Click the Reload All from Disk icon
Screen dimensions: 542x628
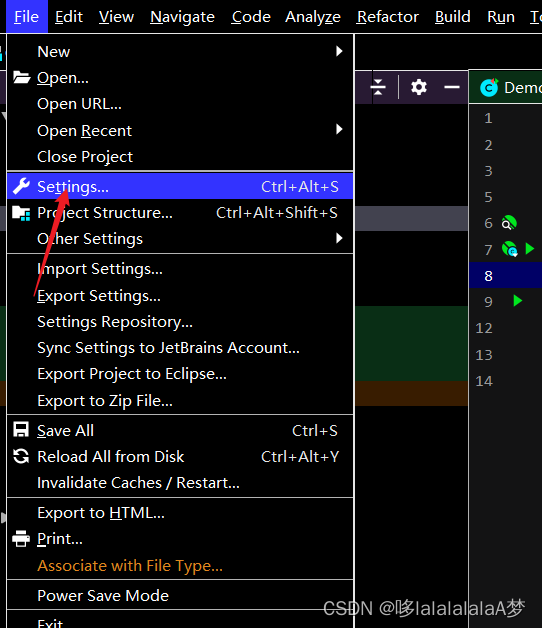click(21, 456)
